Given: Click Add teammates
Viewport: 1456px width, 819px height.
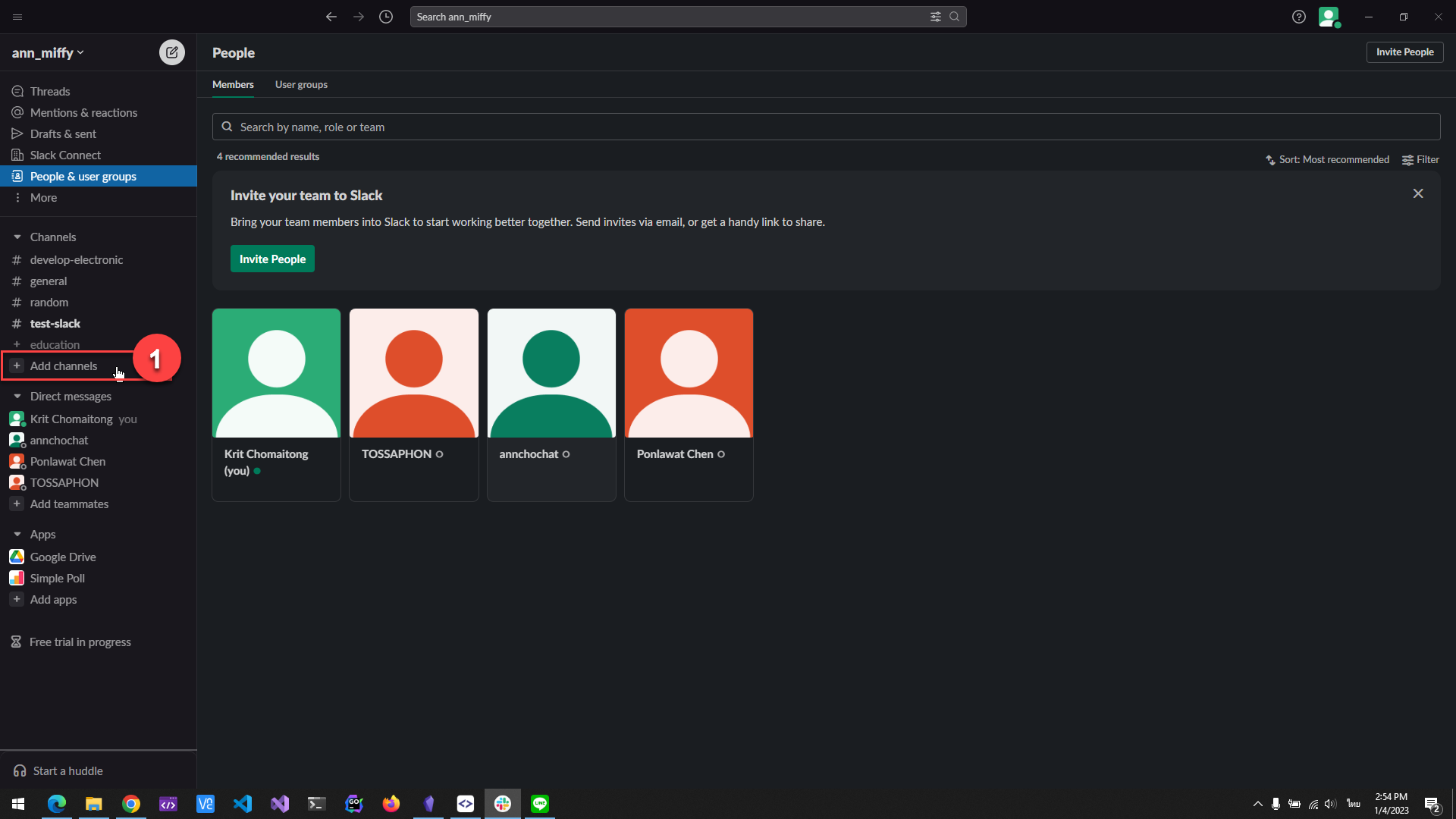Looking at the screenshot, I should (99, 504).
